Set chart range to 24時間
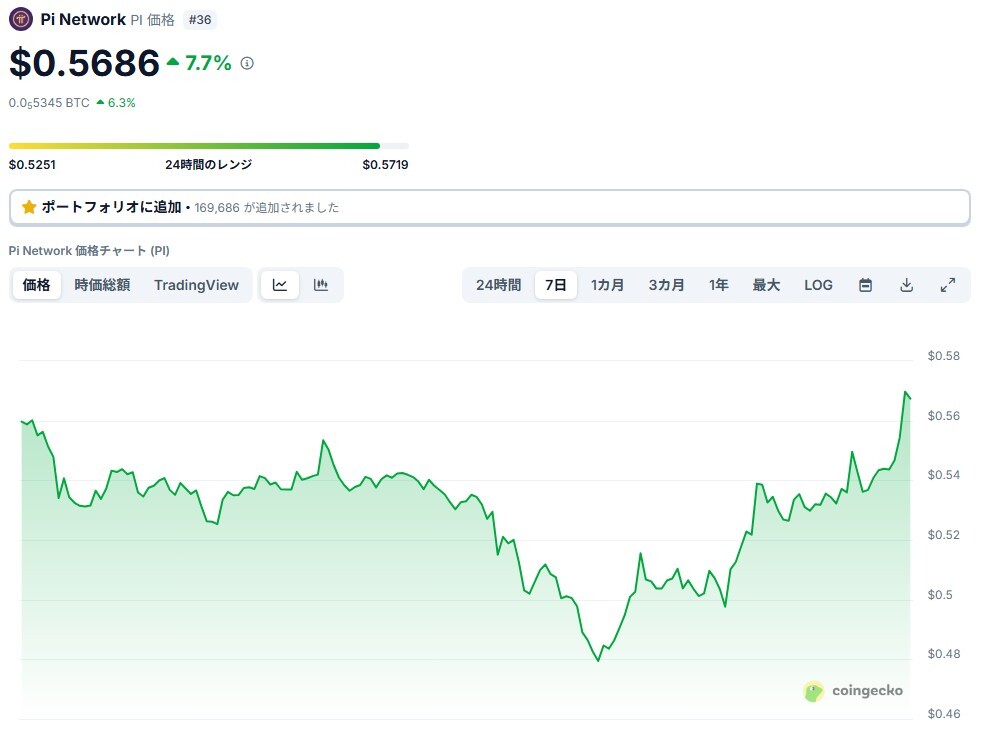The height and width of the screenshot is (733, 983). 498,285
